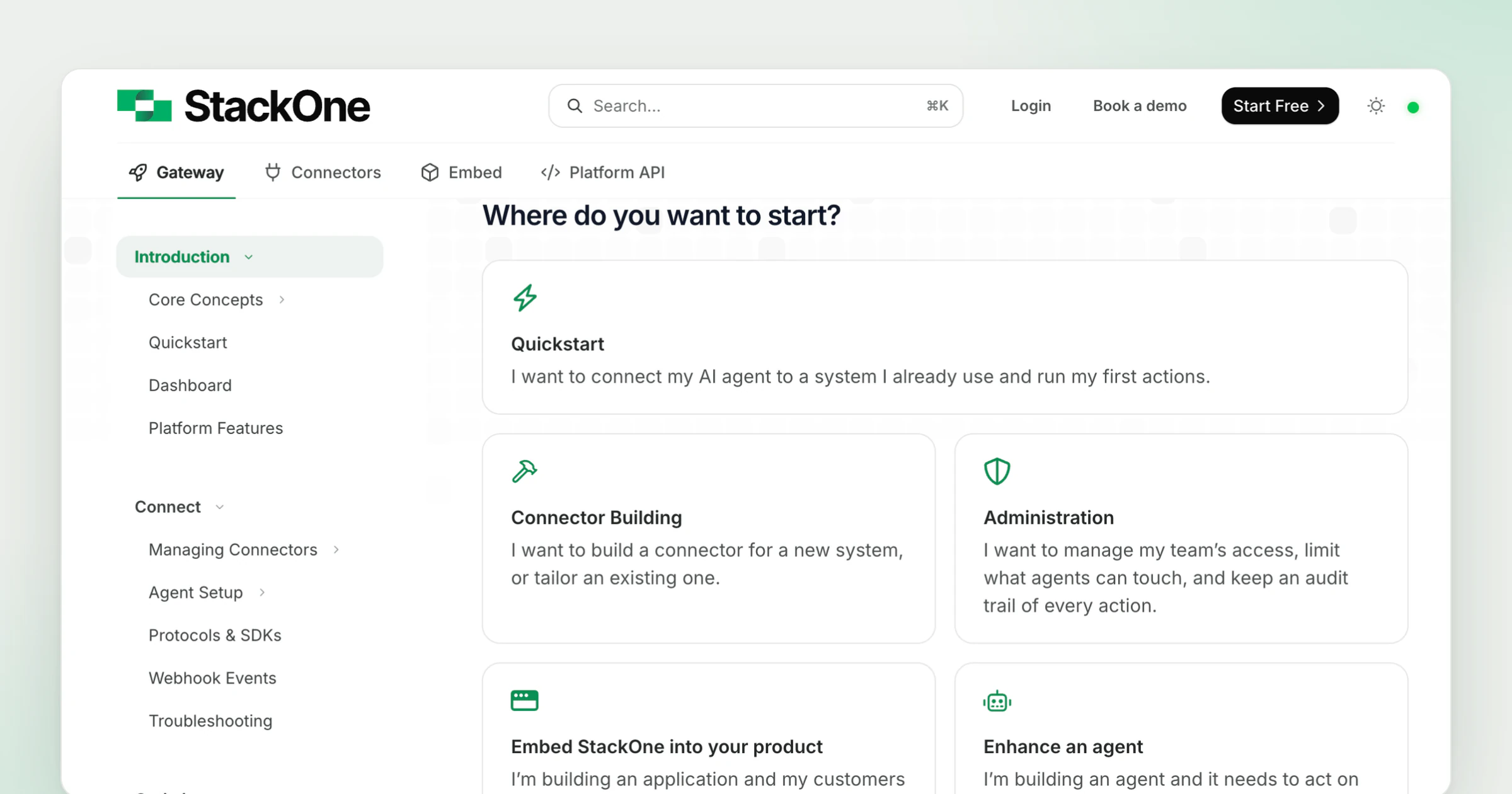1512x794 pixels.
Task: Switch to the Connectors tab
Action: point(323,172)
